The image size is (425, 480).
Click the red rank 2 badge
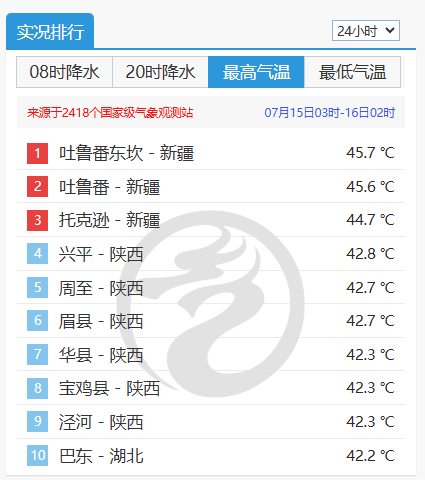(x=37, y=187)
